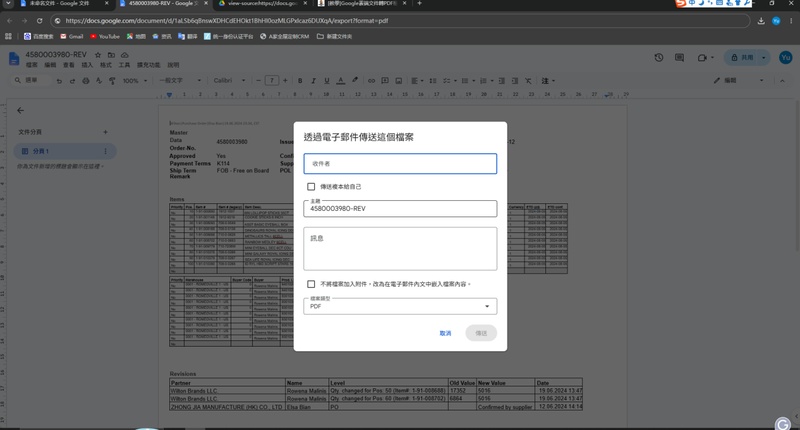Add a document tab with the plus icon
This screenshot has height=430, width=800.
tap(106, 132)
